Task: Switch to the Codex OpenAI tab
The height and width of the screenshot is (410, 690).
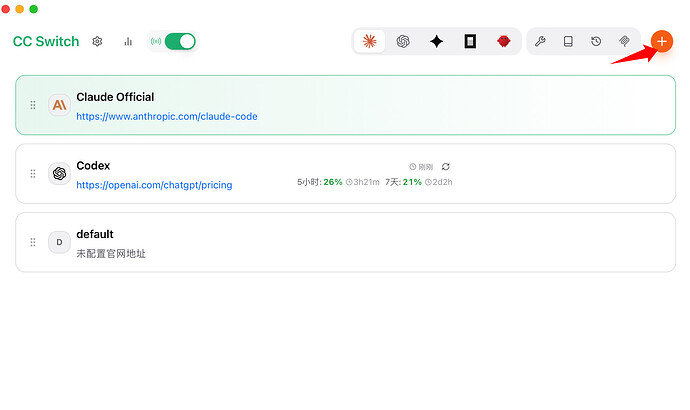Action: (403, 41)
